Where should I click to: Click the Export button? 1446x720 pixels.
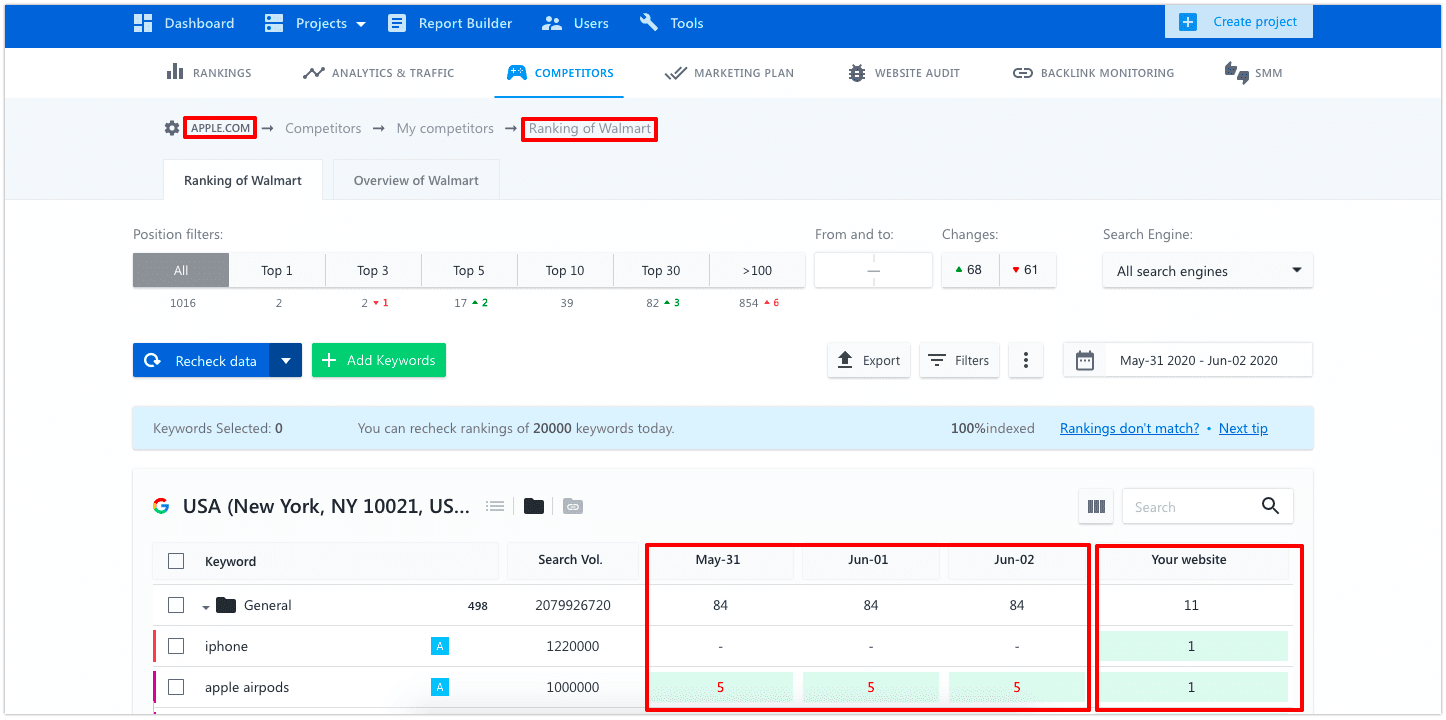coord(869,360)
